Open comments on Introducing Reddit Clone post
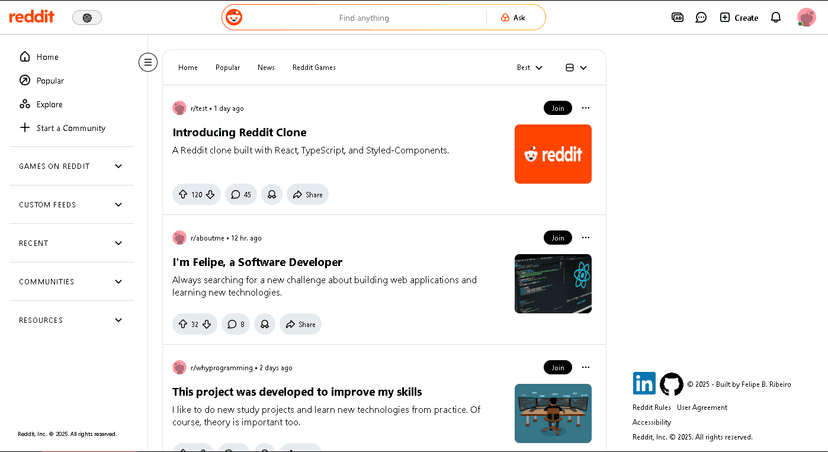The width and height of the screenshot is (828, 452). (x=241, y=194)
